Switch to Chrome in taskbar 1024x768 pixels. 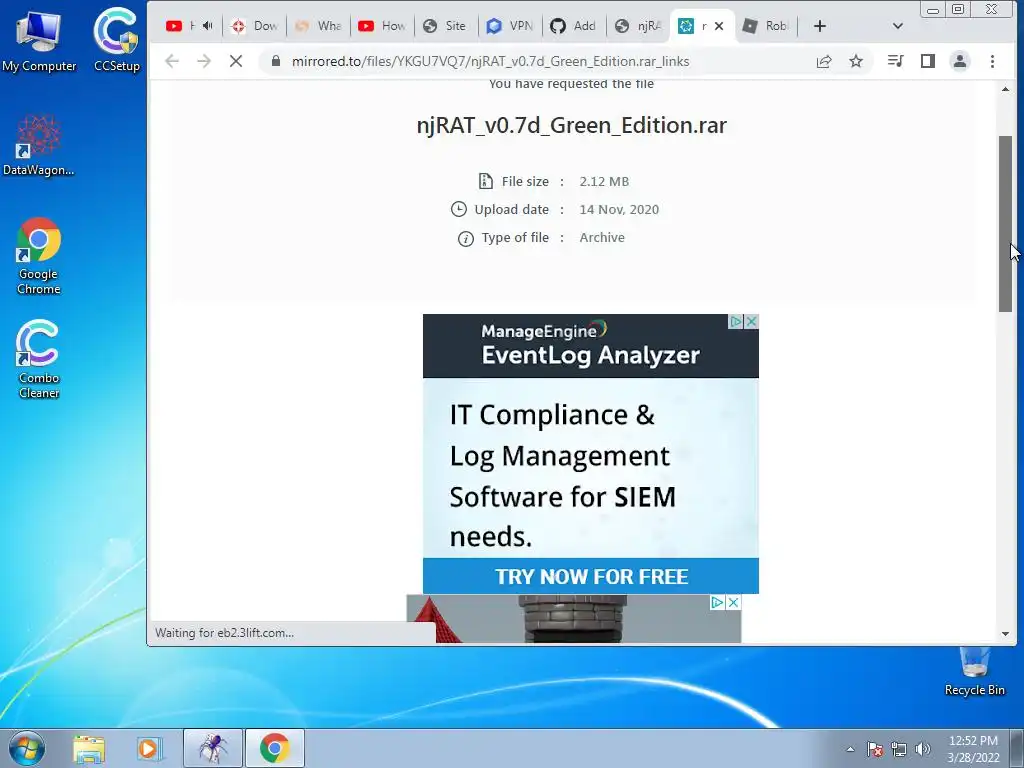[x=274, y=748]
